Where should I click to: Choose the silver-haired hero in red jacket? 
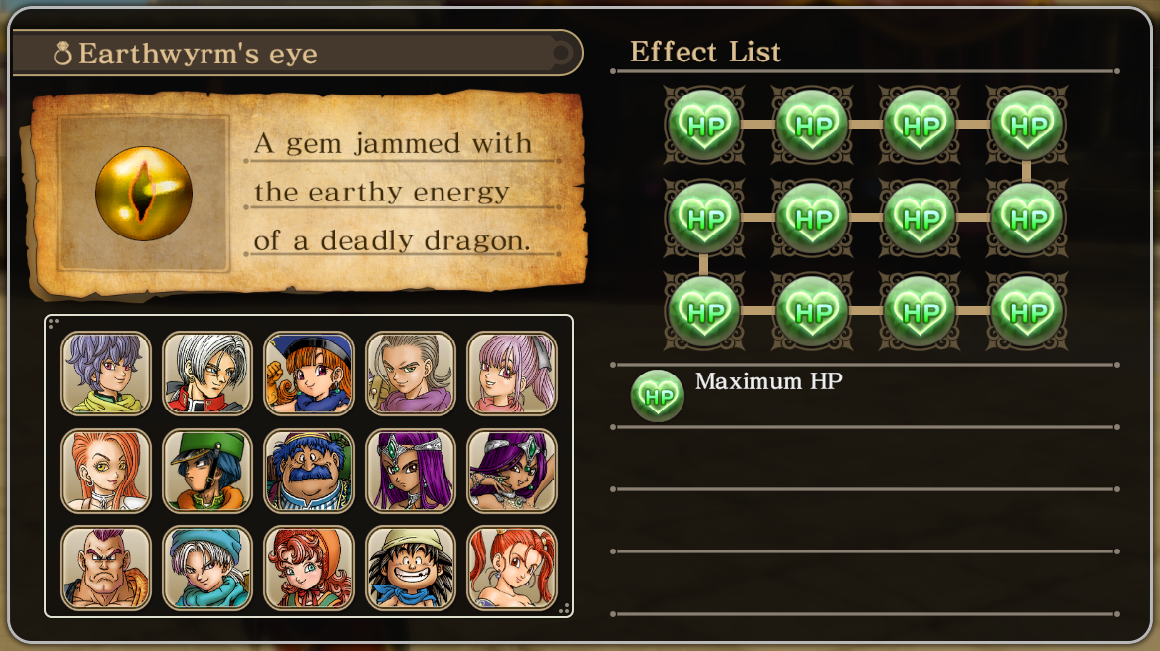207,373
